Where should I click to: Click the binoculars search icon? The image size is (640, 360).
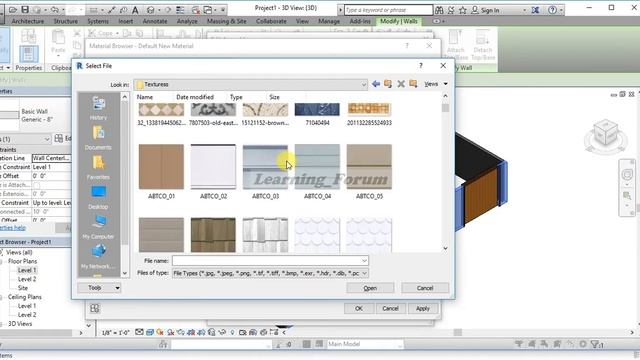(439, 10)
